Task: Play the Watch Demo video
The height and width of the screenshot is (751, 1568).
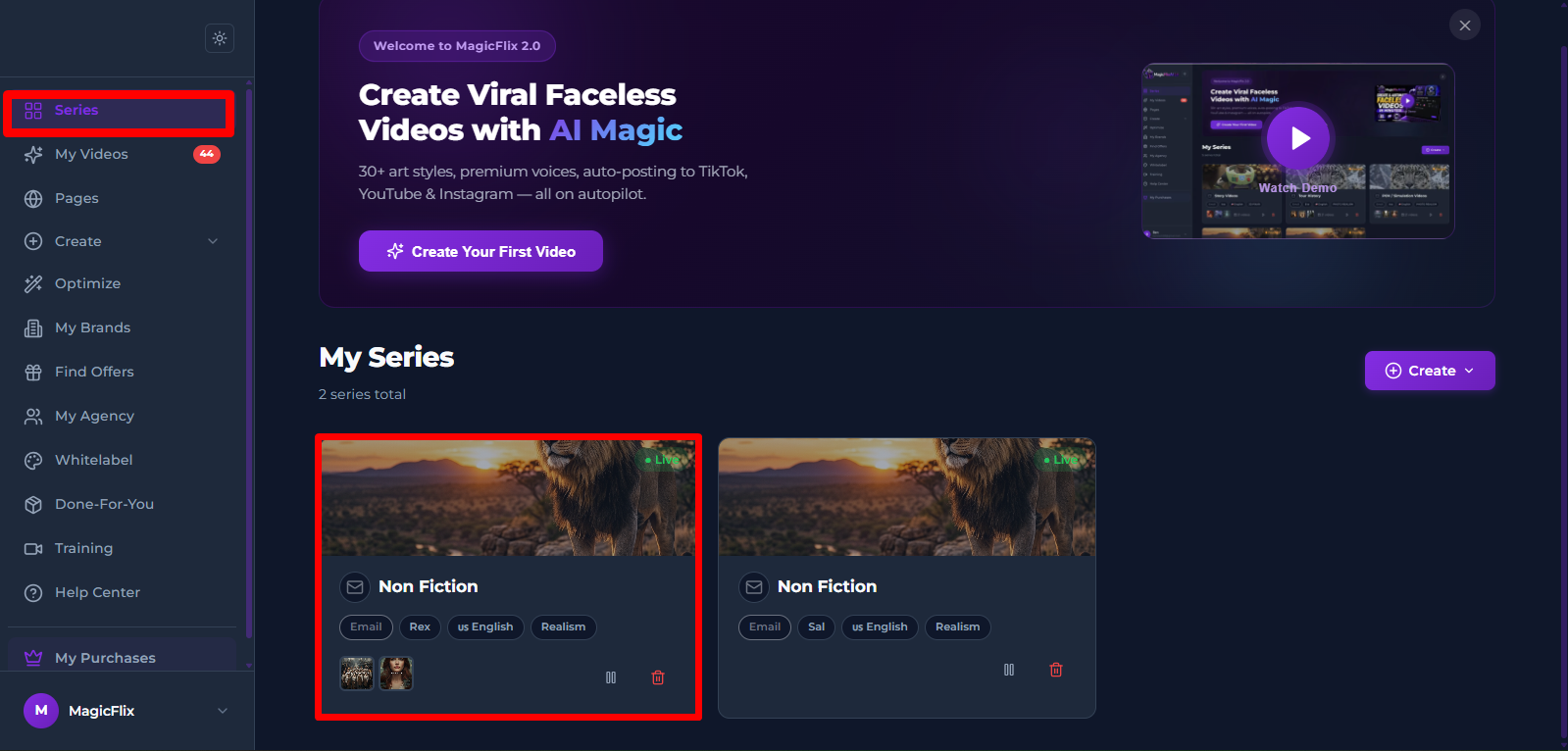Action: pyautogui.click(x=1298, y=138)
